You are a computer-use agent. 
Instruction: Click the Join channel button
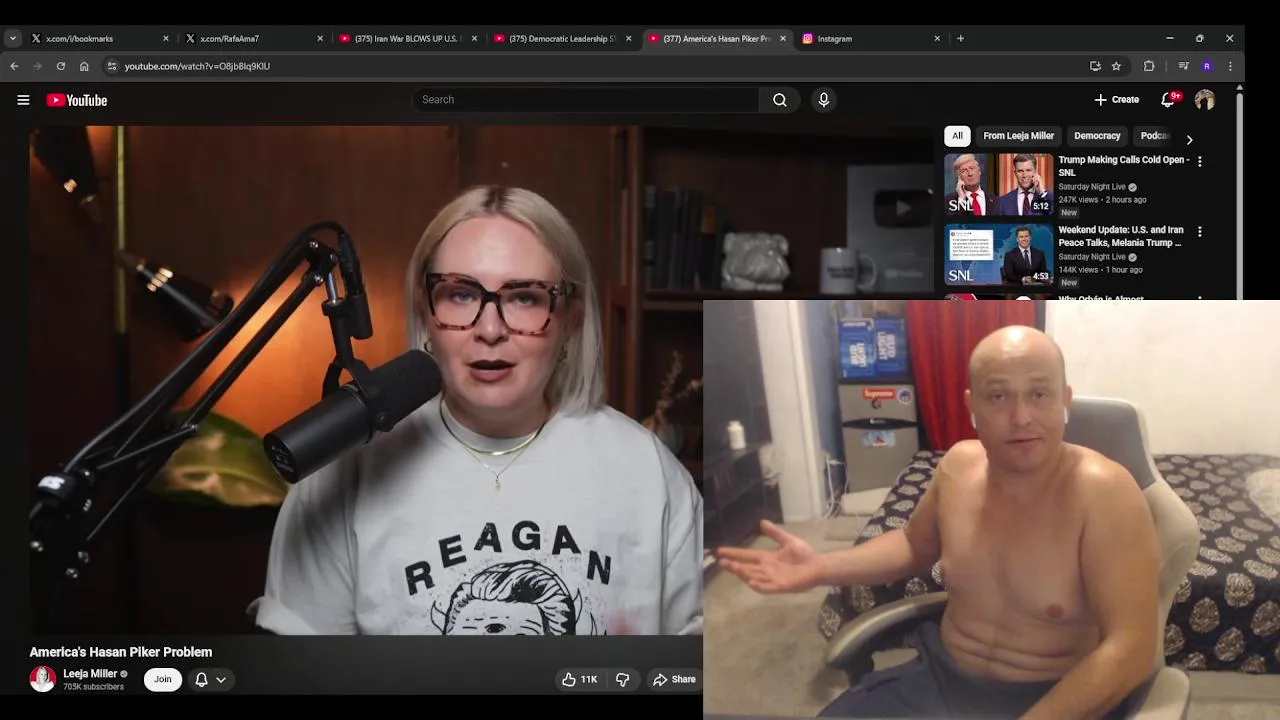(162, 679)
